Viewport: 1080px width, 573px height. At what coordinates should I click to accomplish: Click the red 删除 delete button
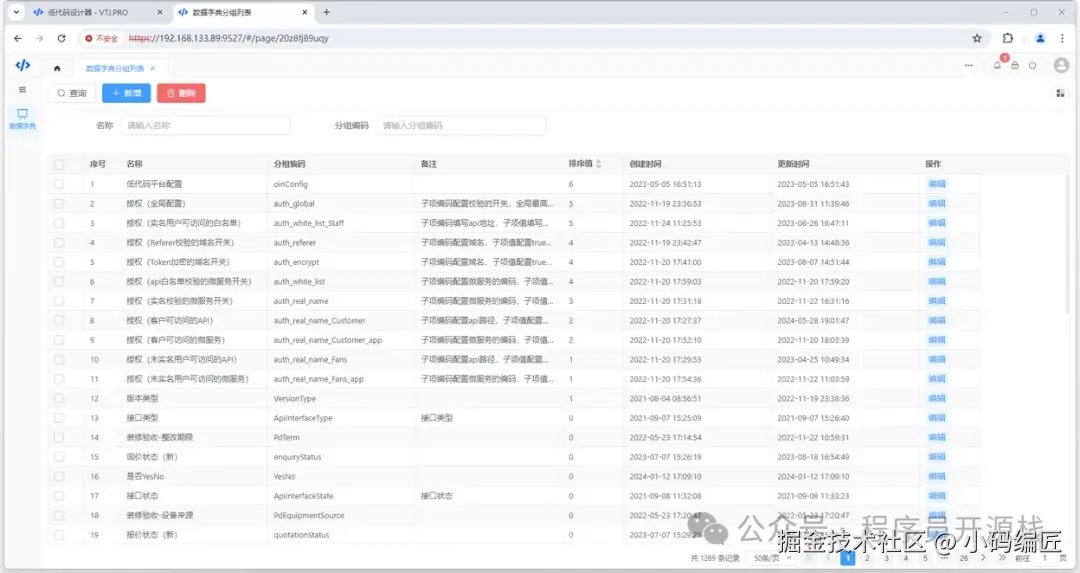[x=181, y=93]
